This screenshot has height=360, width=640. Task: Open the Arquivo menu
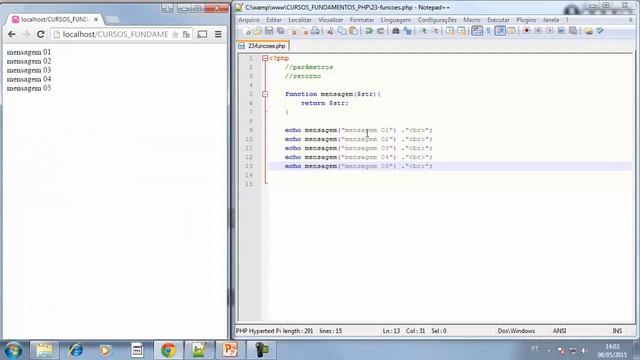tap(249, 20)
